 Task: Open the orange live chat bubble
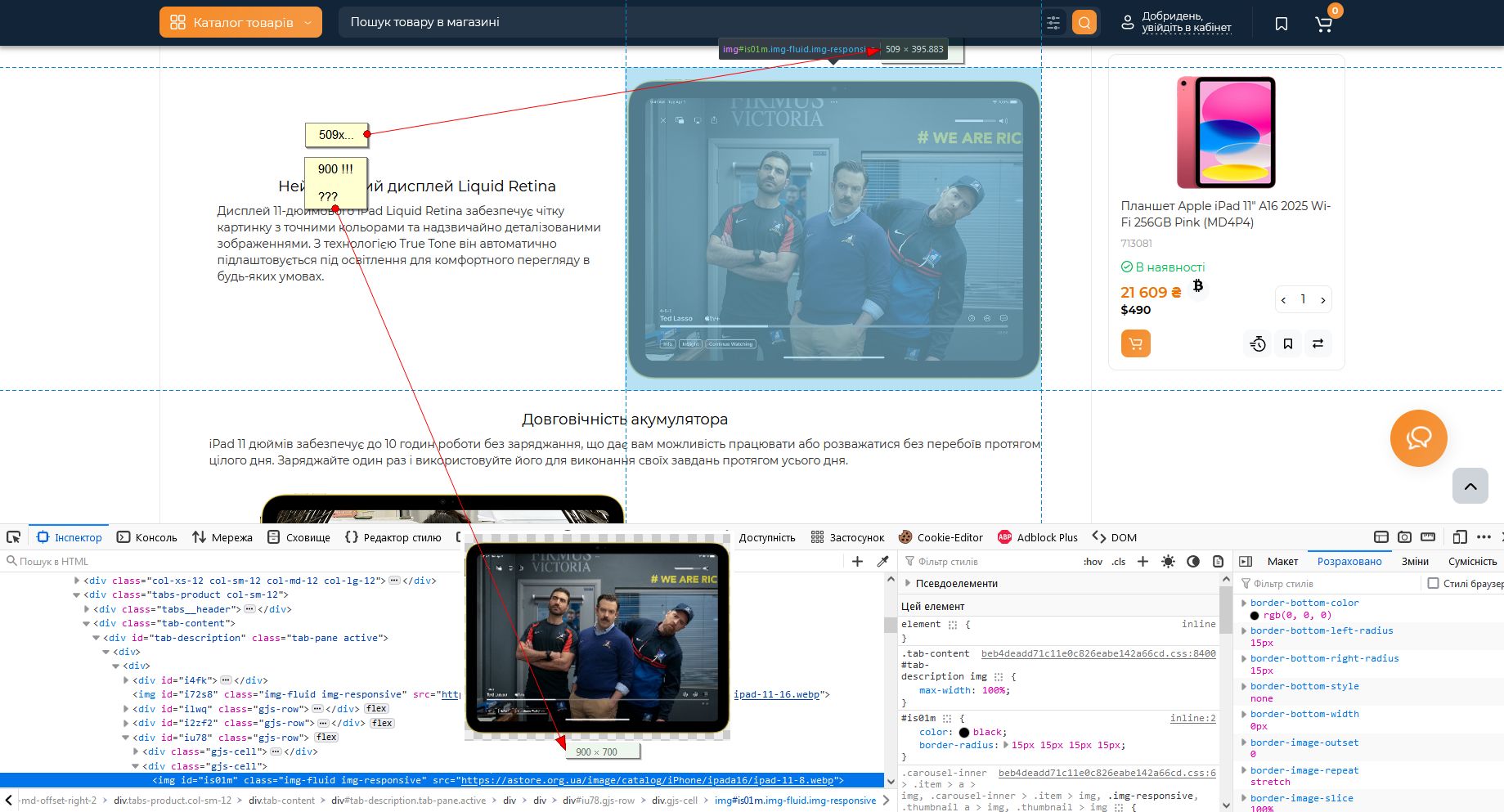point(1418,438)
